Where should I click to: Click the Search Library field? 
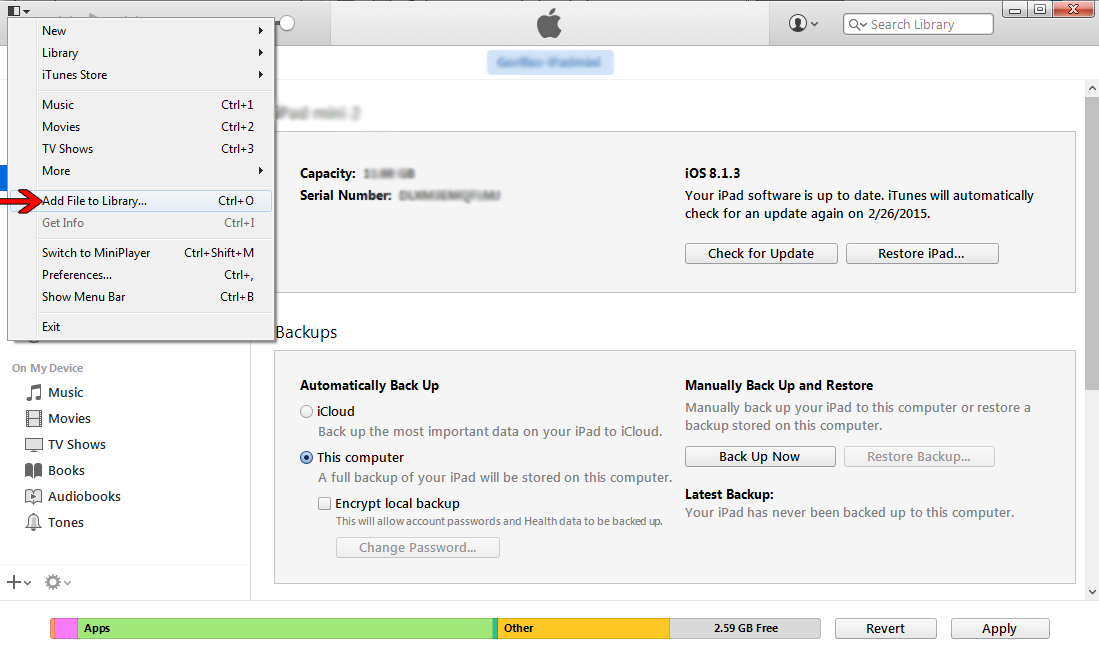click(x=918, y=25)
